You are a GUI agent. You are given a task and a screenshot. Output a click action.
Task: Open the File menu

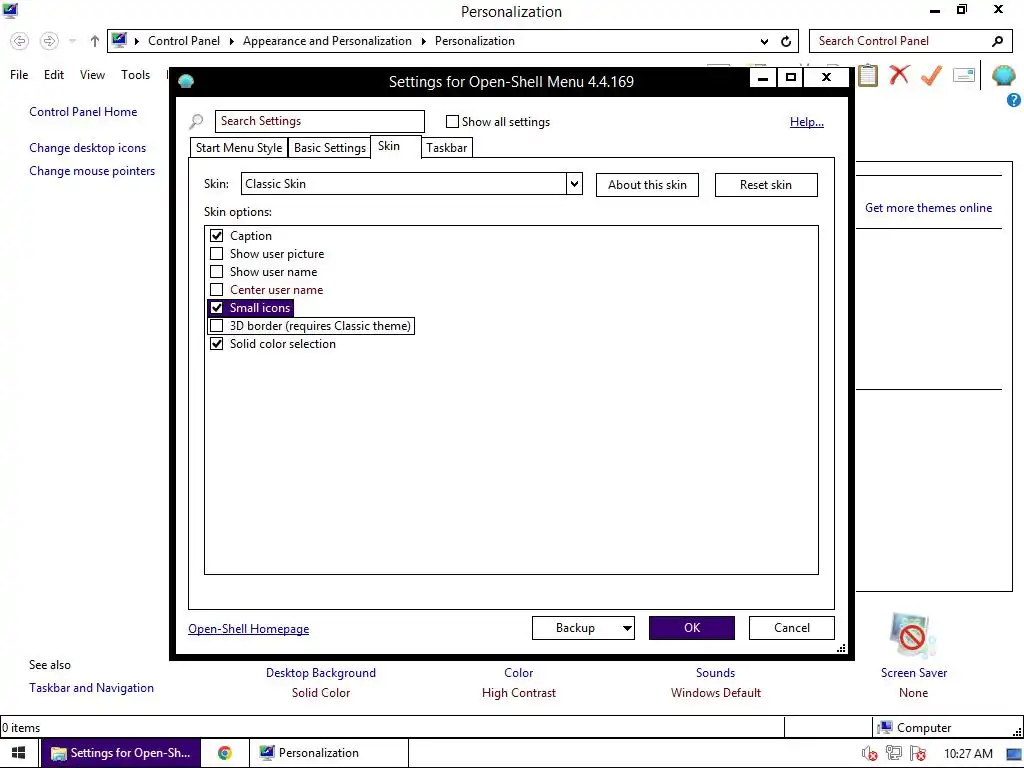[19, 74]
